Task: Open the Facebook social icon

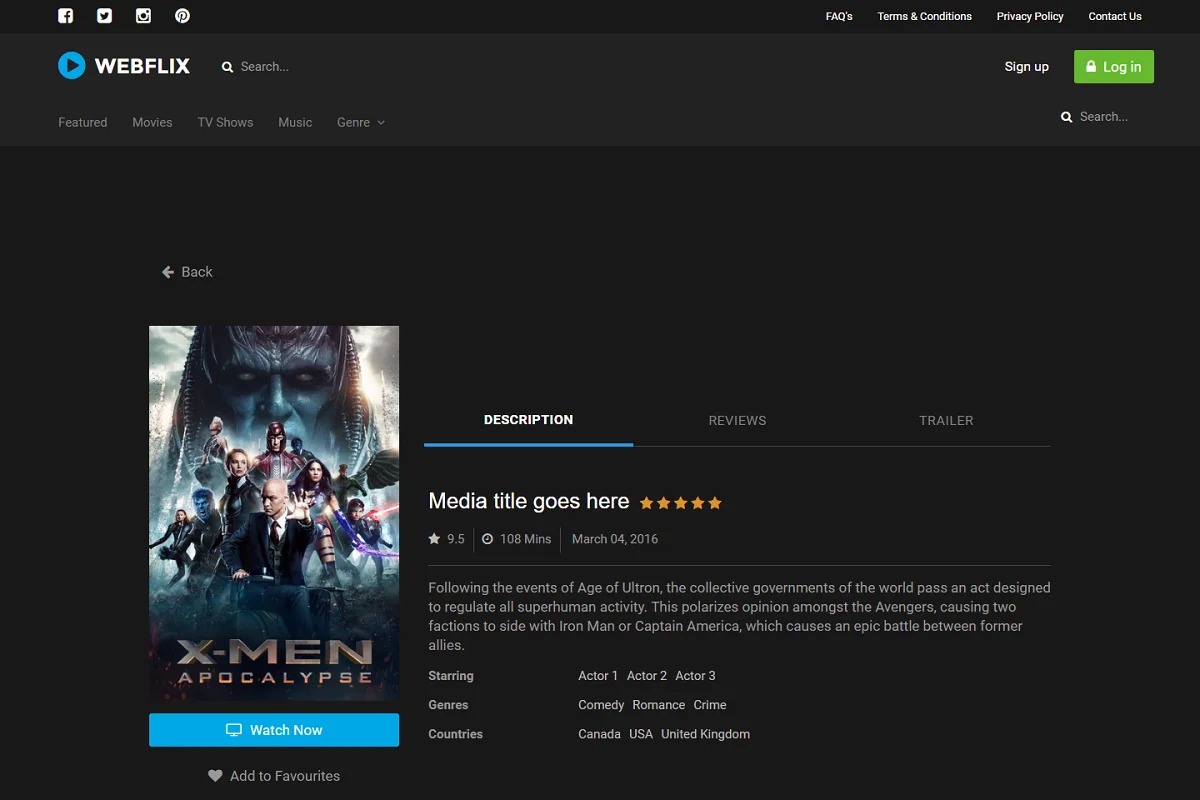Action: (x=66, y=16)
